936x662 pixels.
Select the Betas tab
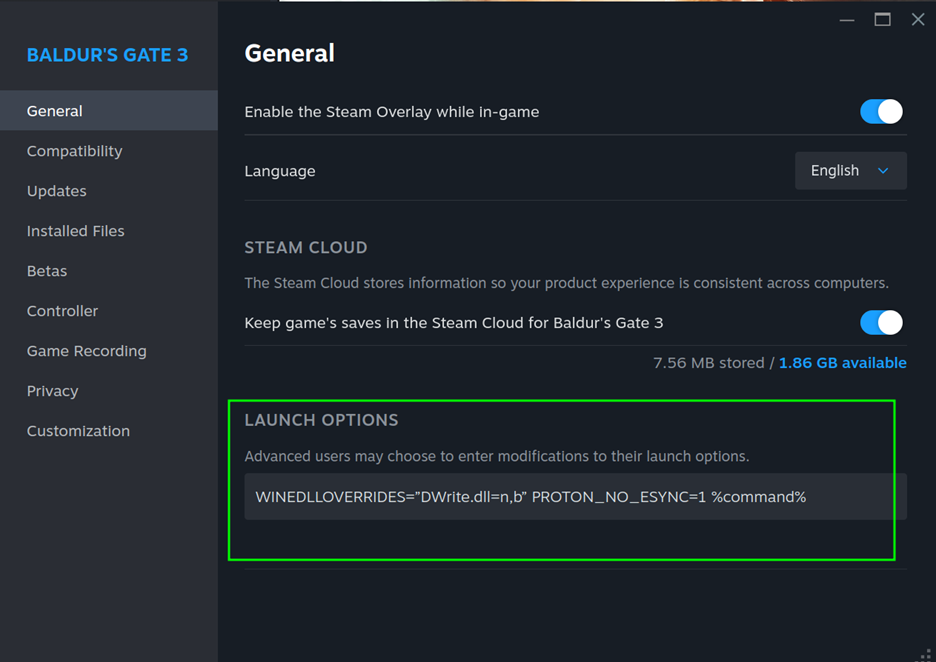click(47, 271)
